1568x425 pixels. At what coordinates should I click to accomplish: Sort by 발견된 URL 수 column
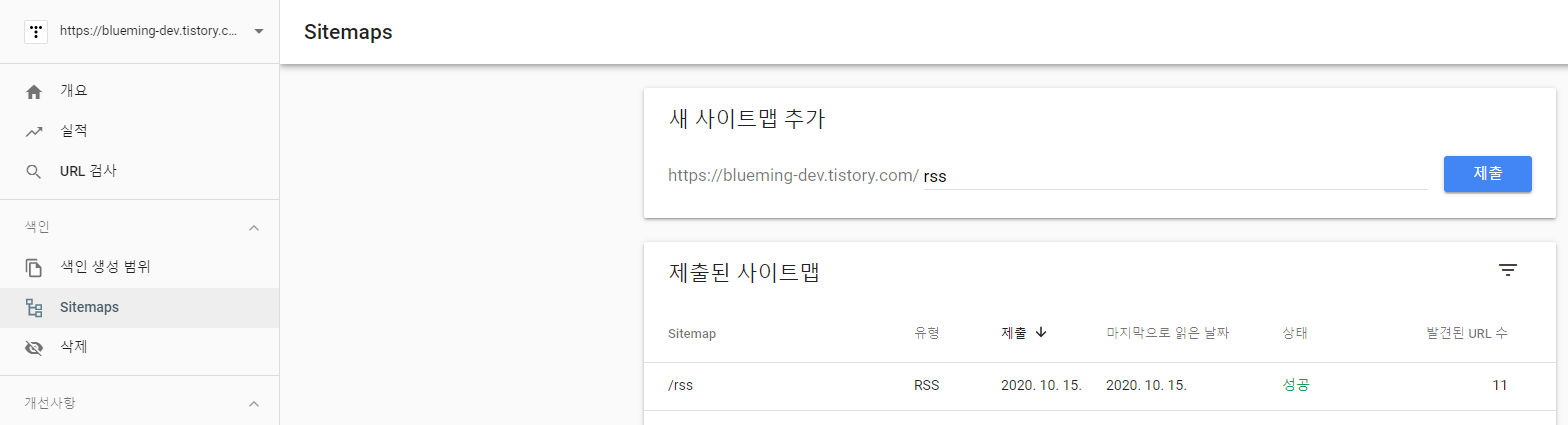point(1467,333)
